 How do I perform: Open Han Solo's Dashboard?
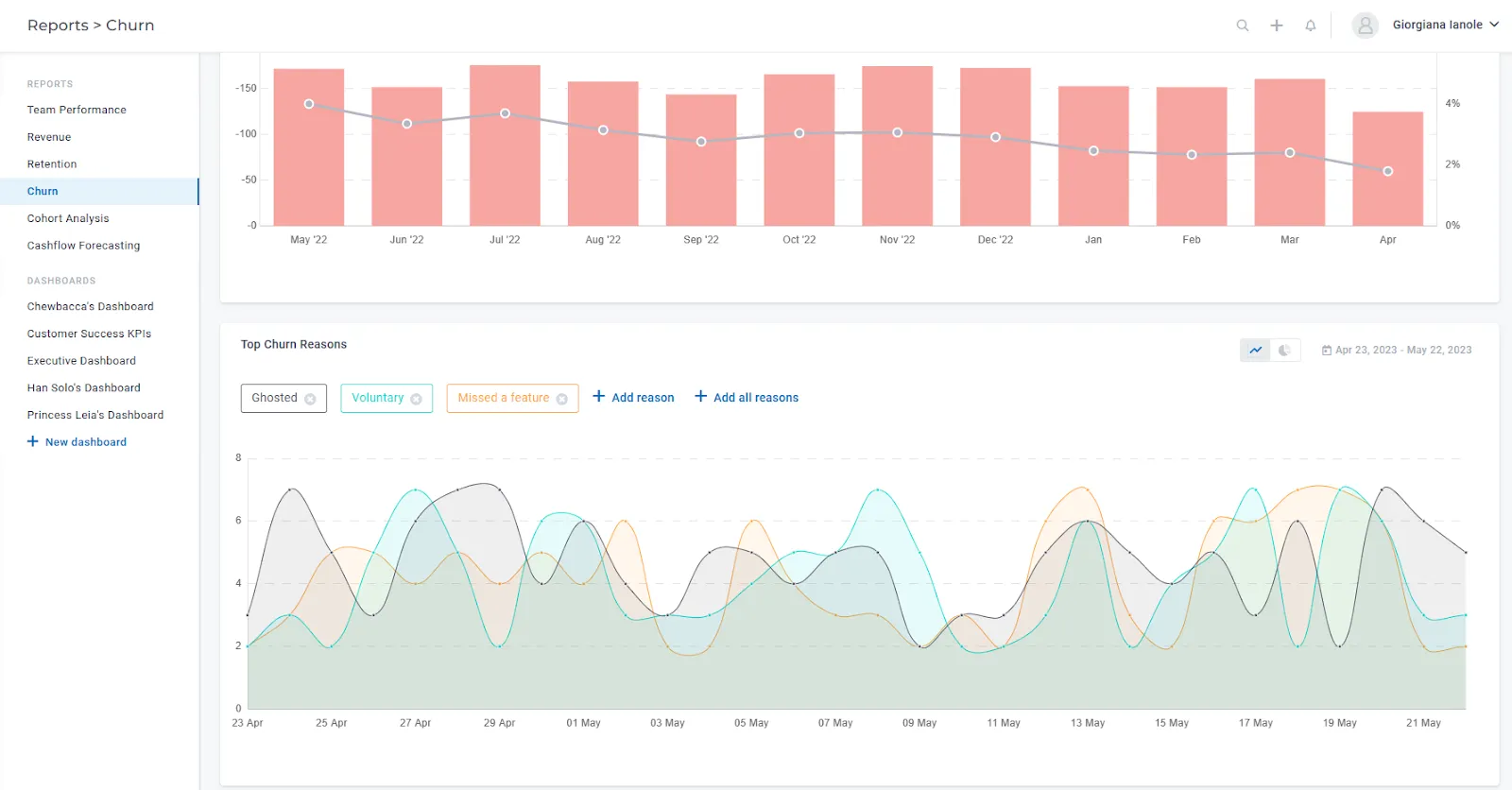[83, 388]
